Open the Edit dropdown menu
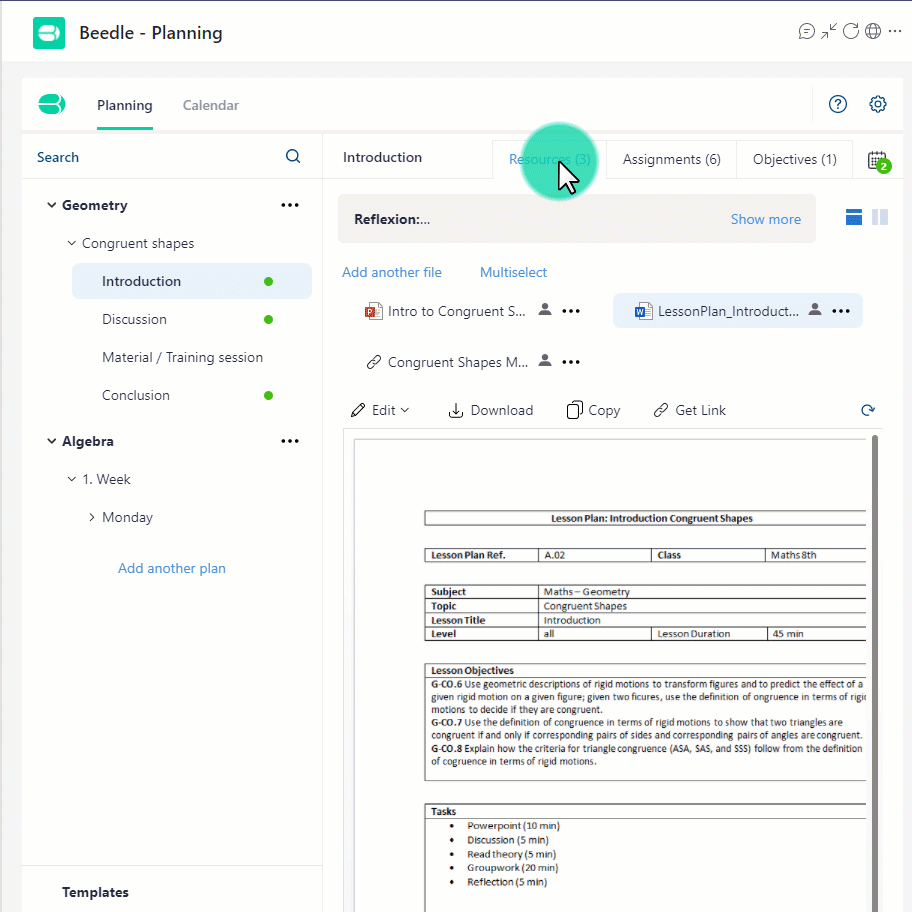Image resolution: width=912 pixels, height=912 pixels. point(380,411)
